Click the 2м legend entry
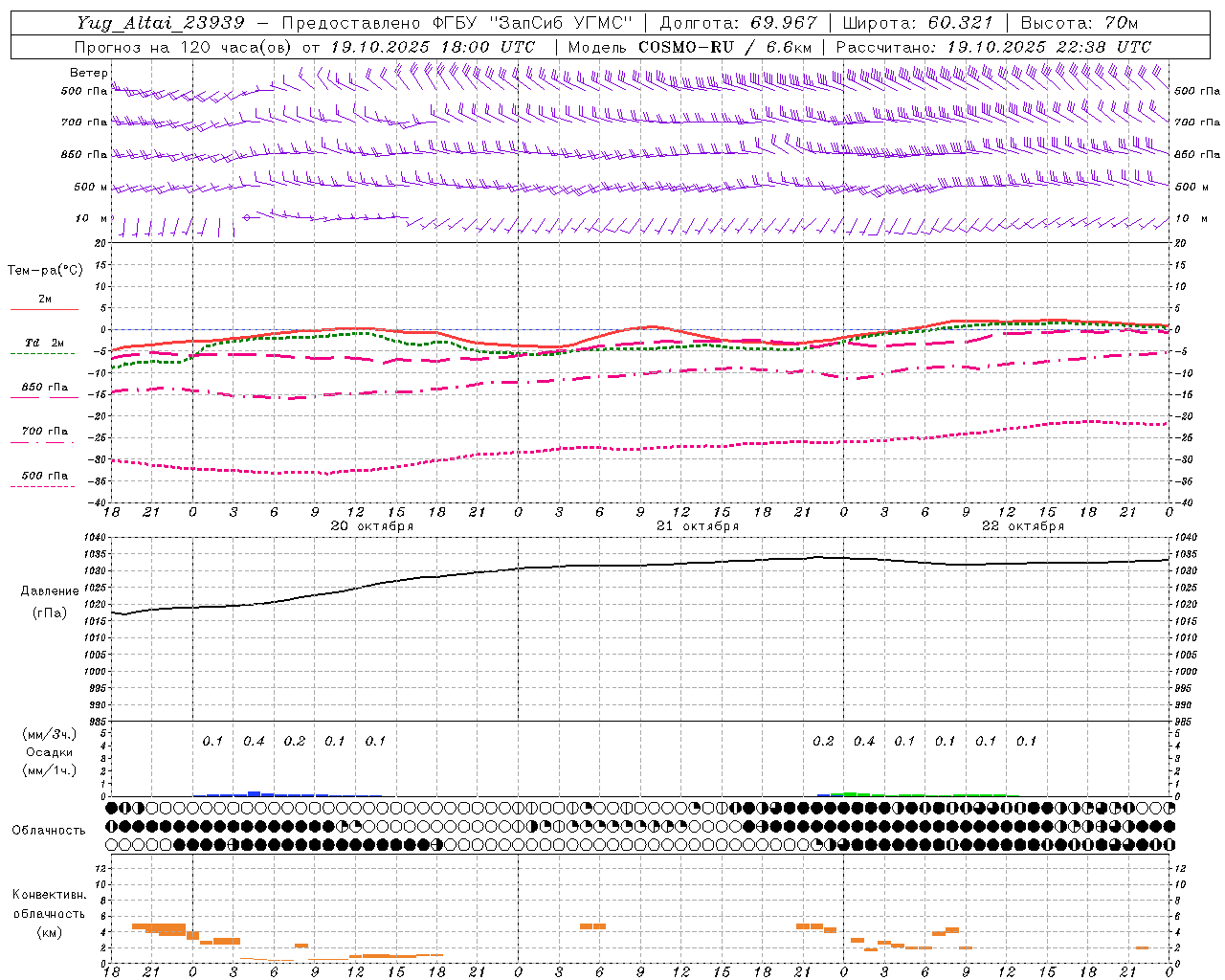 (45, 299)
